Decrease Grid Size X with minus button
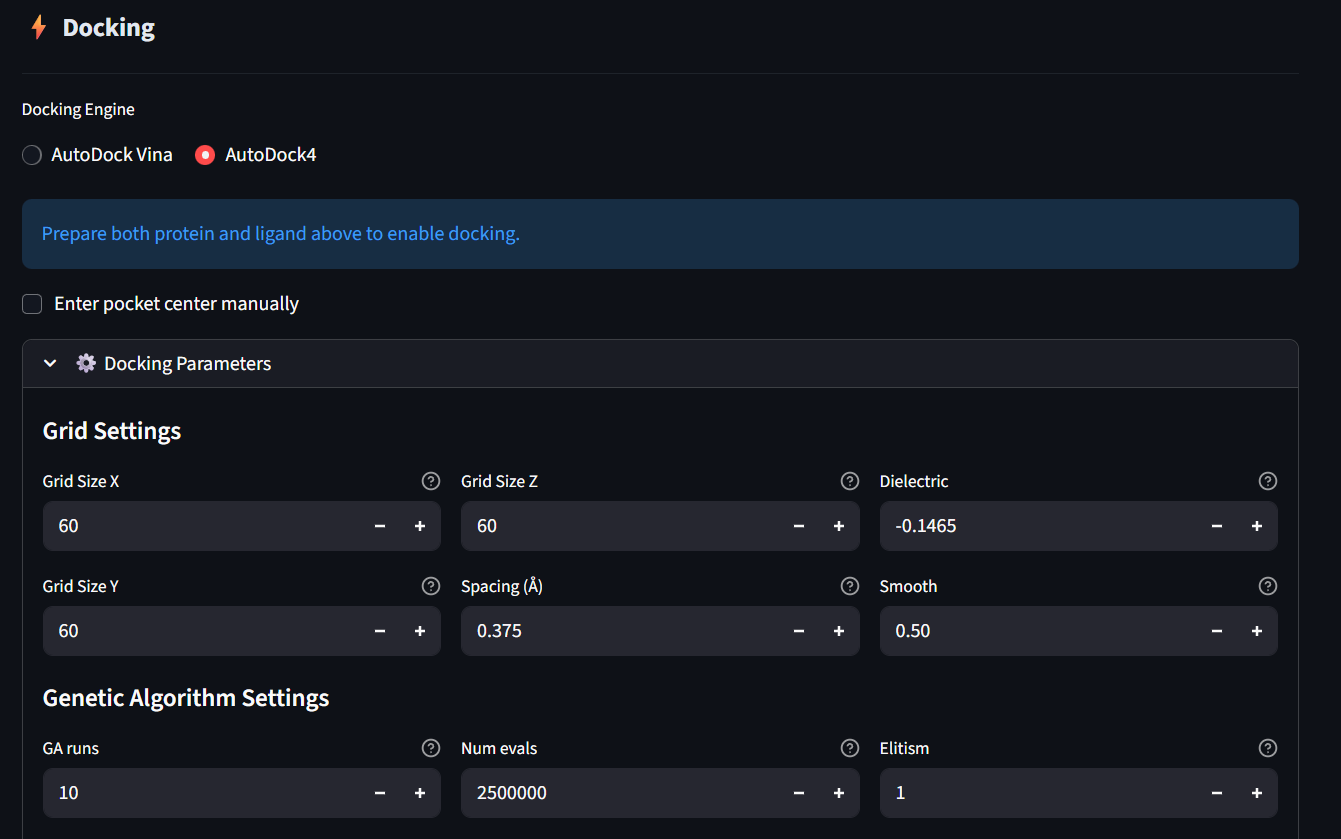Viewport: 1341px width, 839px height. pos(380,526)
